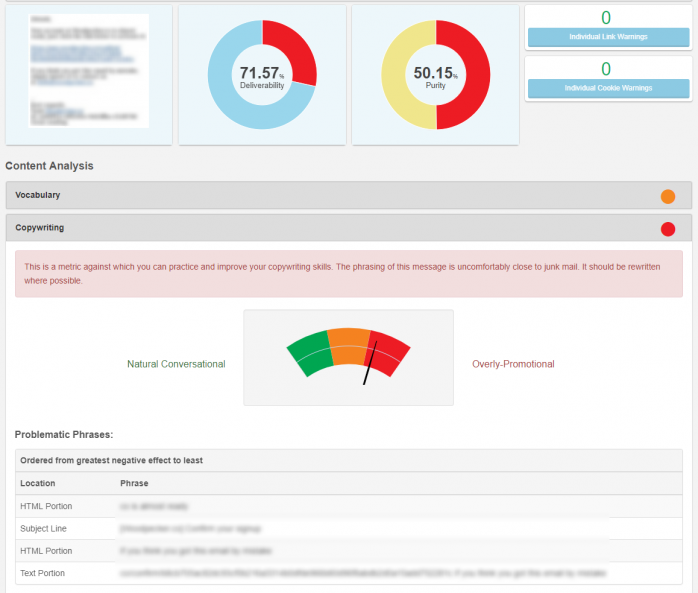698x593 pixels.
Task: Open Individual Link Warnings
Action: (x=608, y=37)
